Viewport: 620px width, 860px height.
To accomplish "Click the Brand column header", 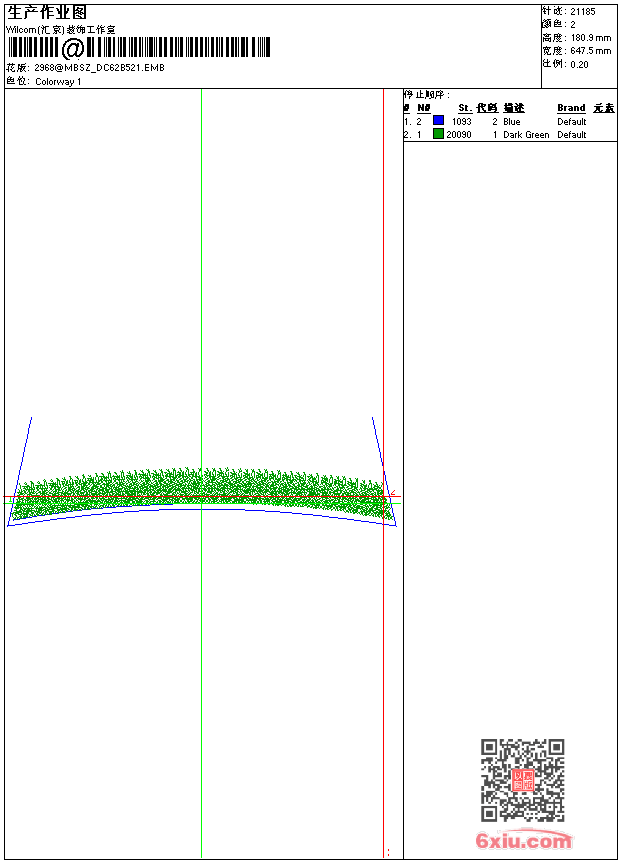I will click(571, 108).
